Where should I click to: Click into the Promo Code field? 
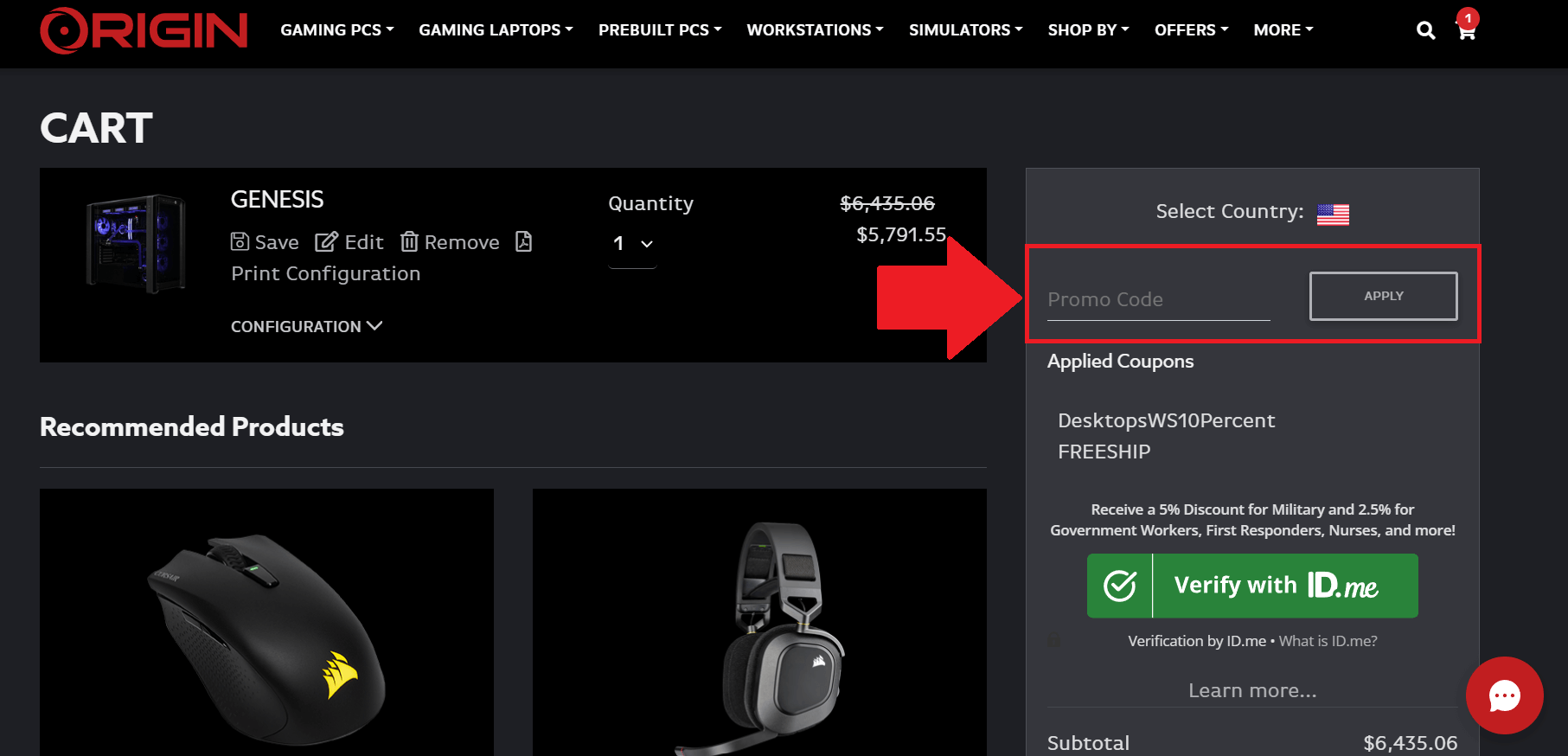point(1158,299)
